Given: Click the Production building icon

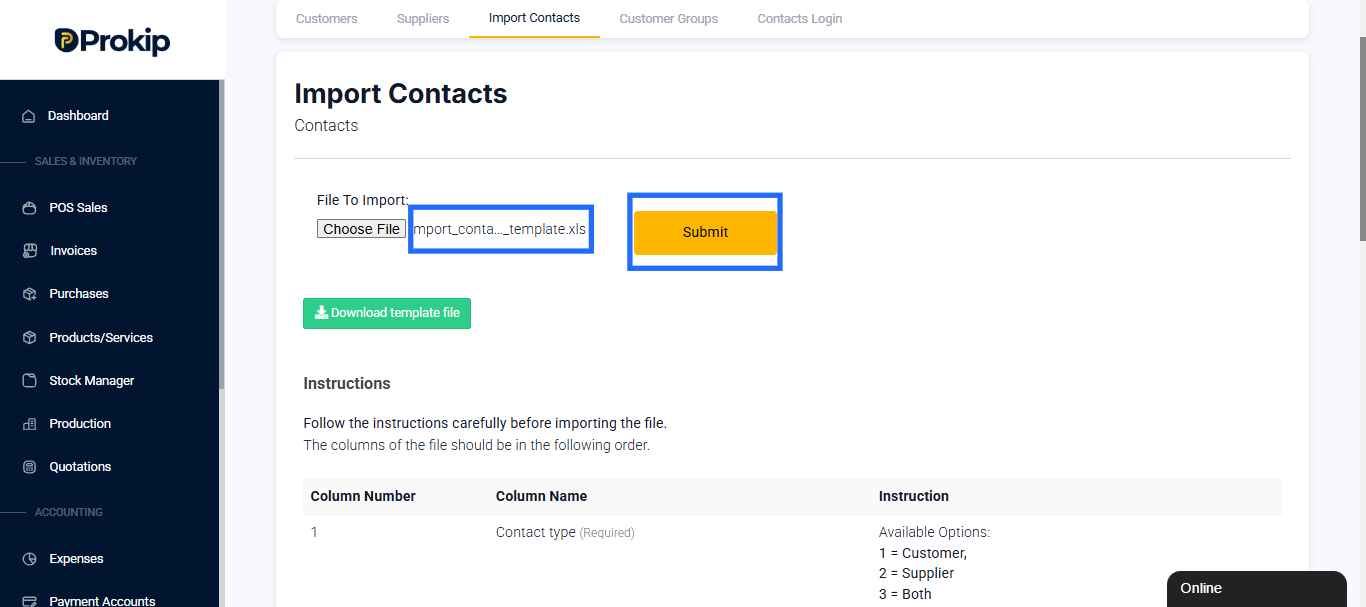Looking at the screenshot, I should pos(29,424).
